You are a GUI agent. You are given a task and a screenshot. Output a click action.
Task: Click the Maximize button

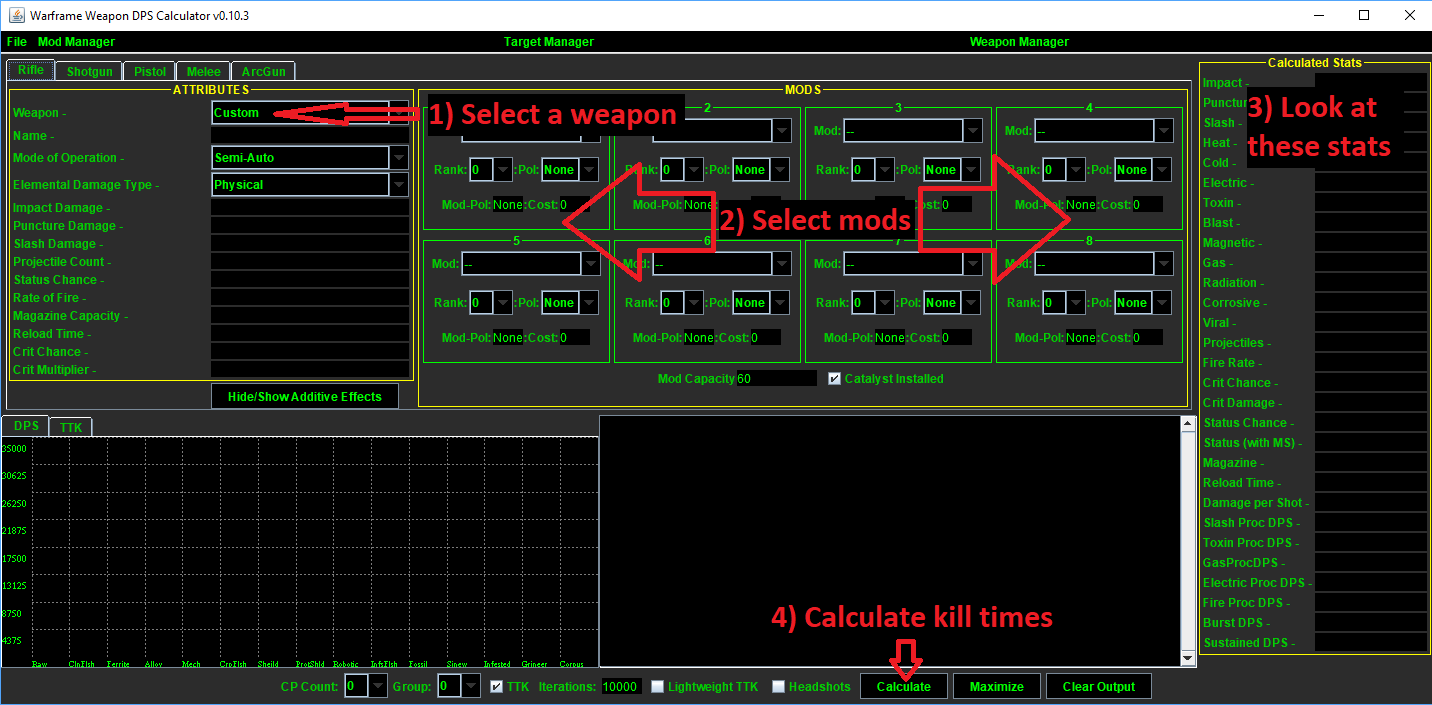997,687
